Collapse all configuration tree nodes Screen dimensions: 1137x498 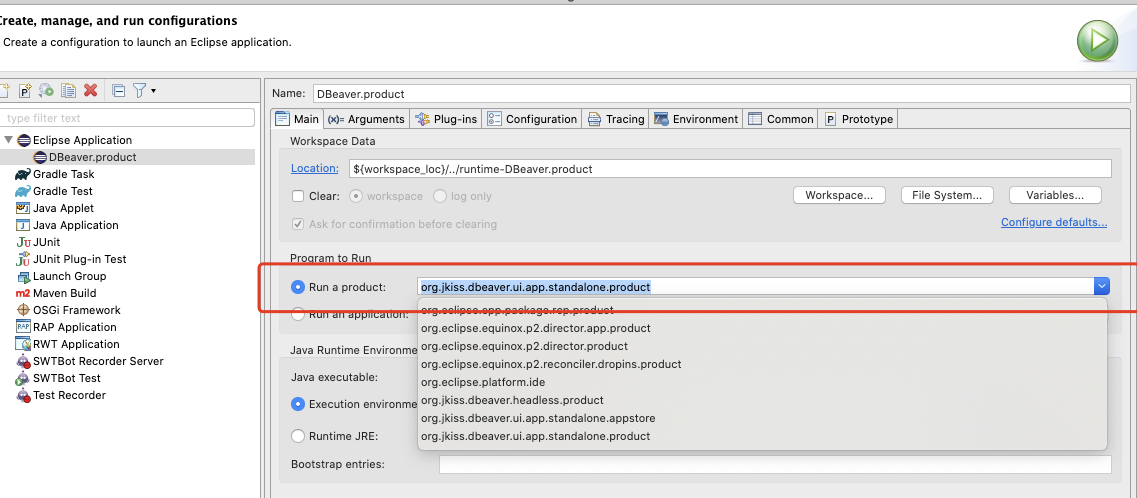pos(119,91)
